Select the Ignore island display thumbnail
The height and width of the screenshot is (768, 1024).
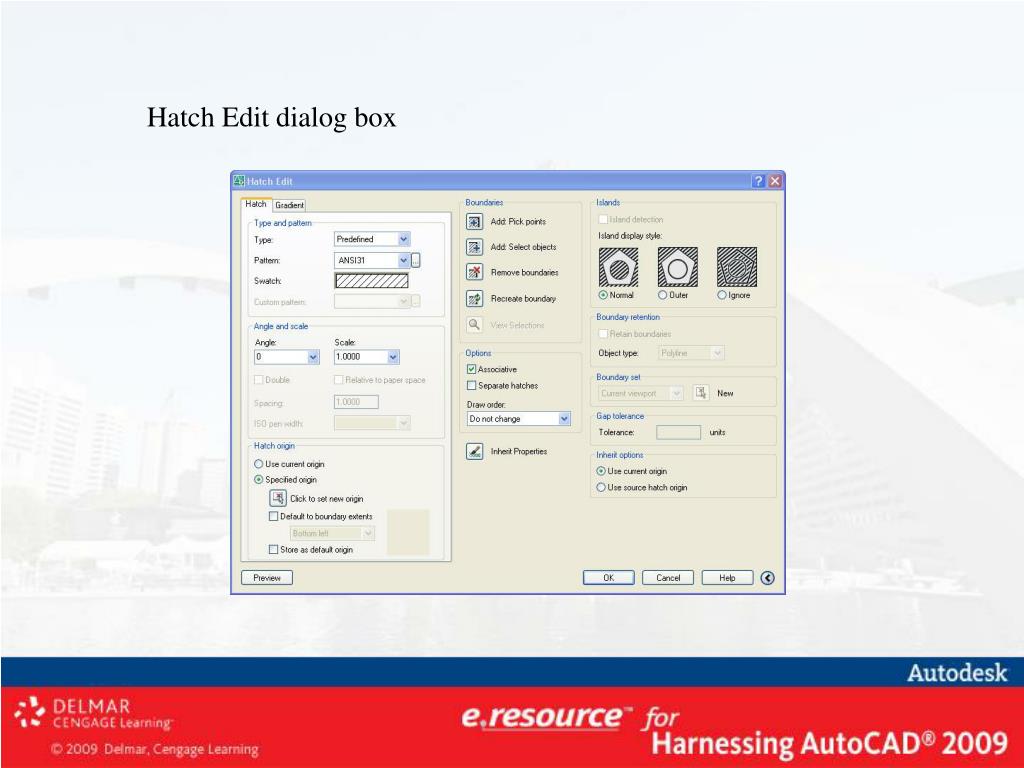tap(737, 267)
